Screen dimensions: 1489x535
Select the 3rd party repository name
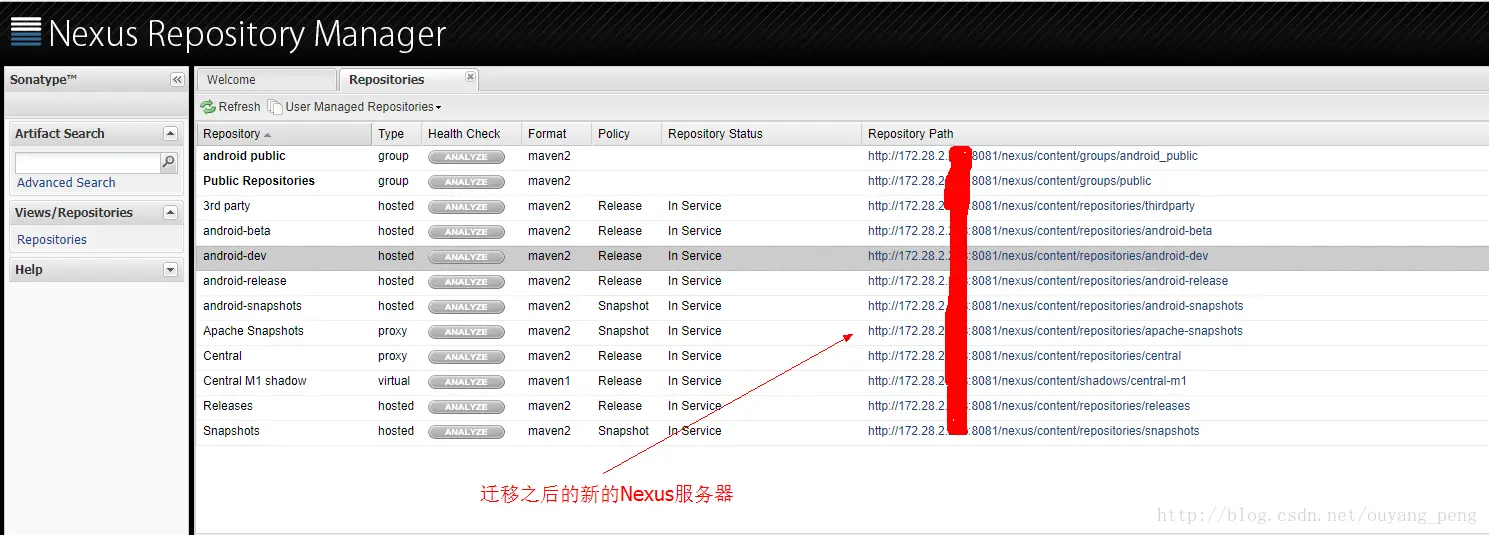(x=227, y=206)
